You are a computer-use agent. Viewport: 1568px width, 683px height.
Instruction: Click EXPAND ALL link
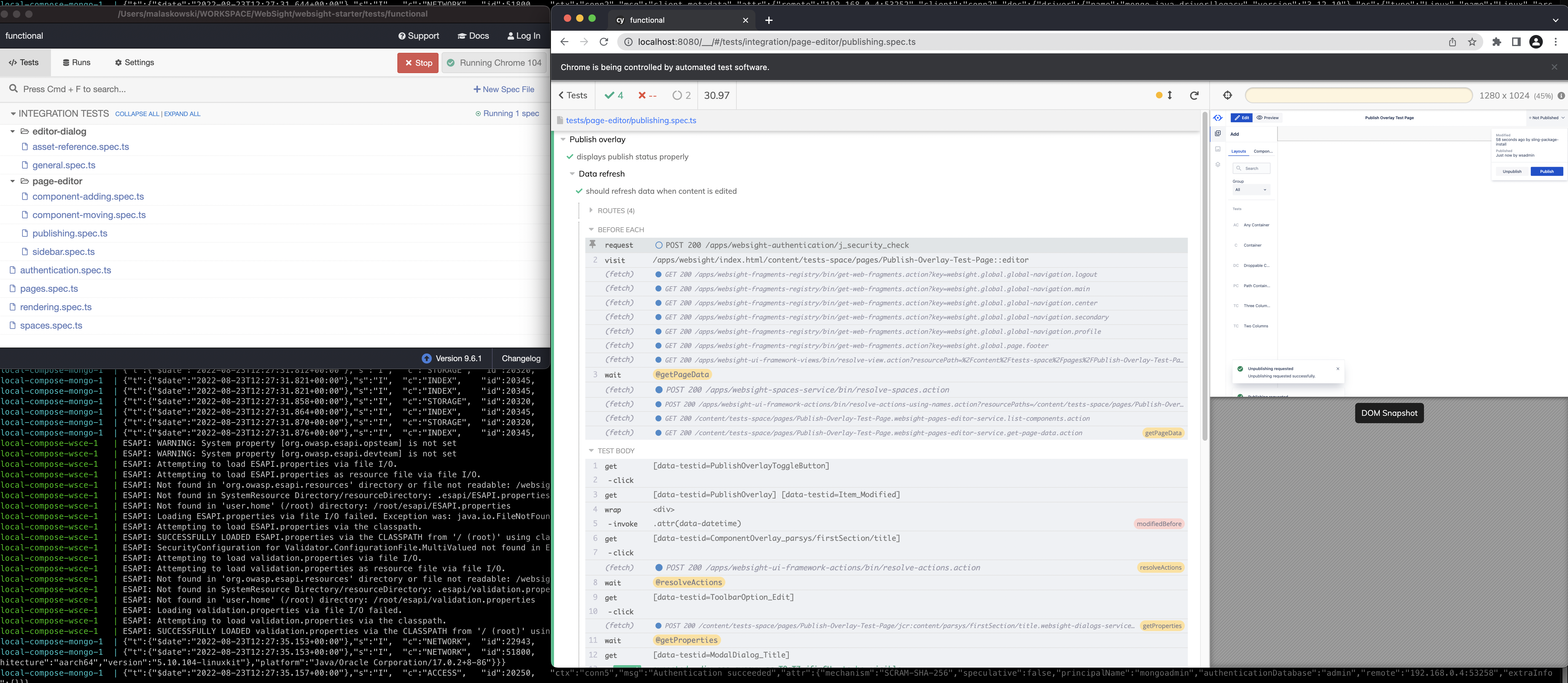[182, 114]
